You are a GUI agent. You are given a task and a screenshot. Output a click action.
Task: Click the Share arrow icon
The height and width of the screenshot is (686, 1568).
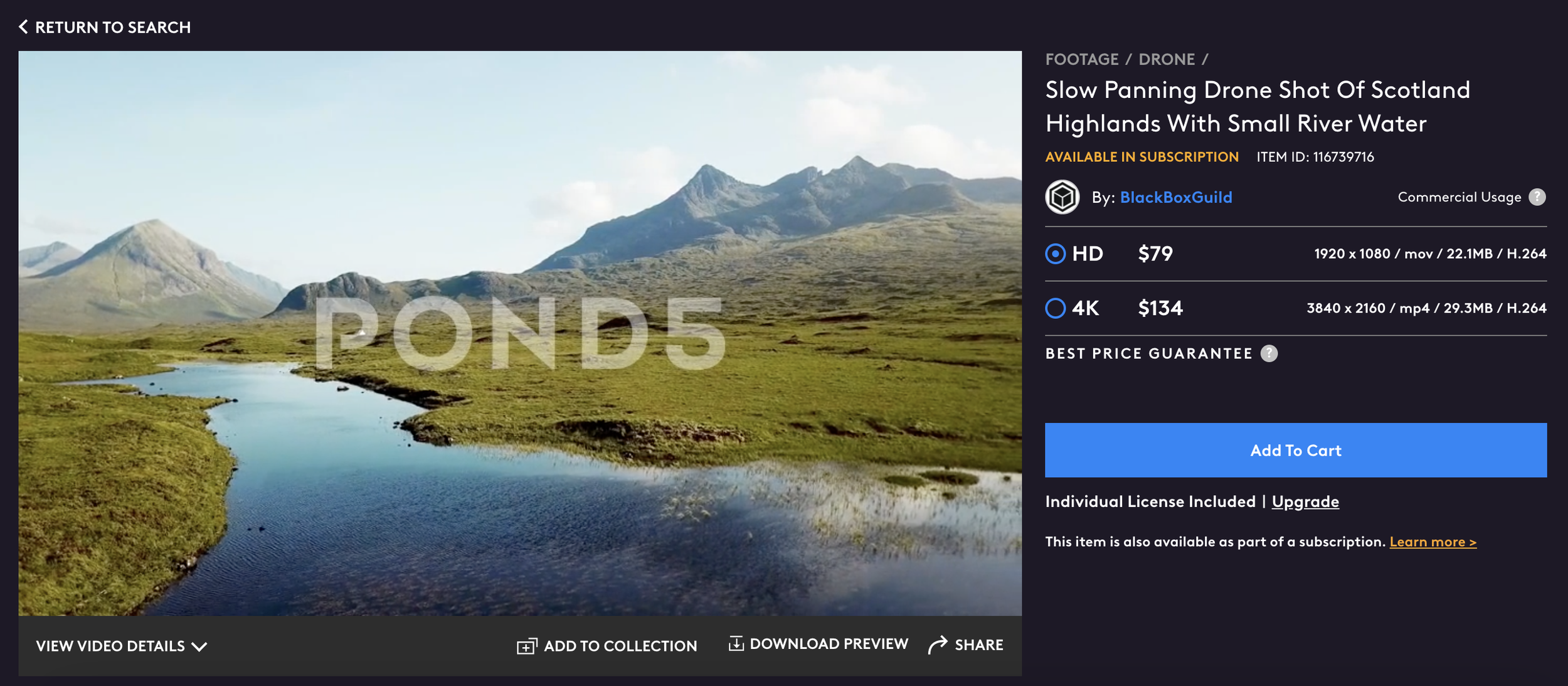click(938, 643)
